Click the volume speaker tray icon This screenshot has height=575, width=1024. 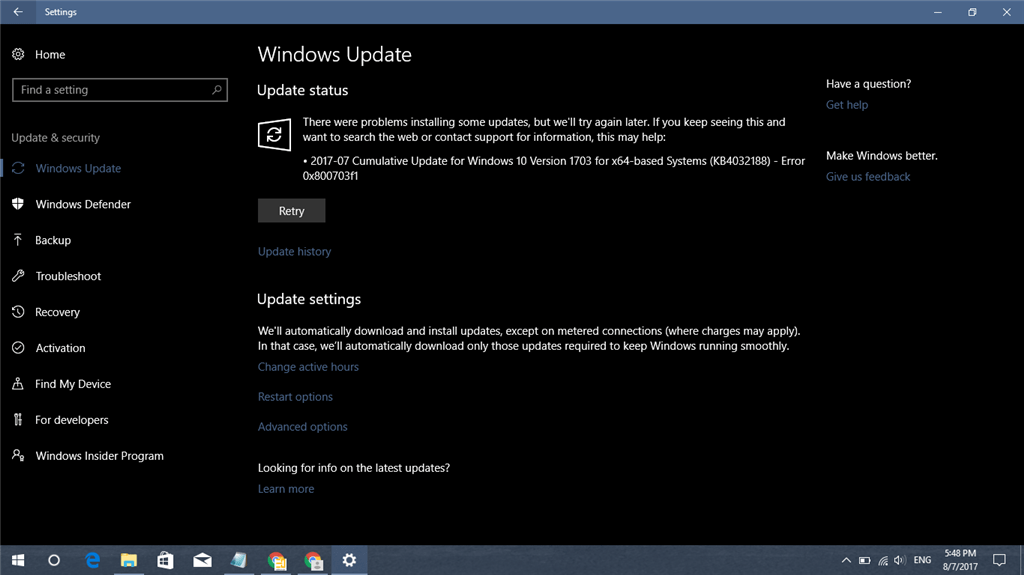(900, 560)
